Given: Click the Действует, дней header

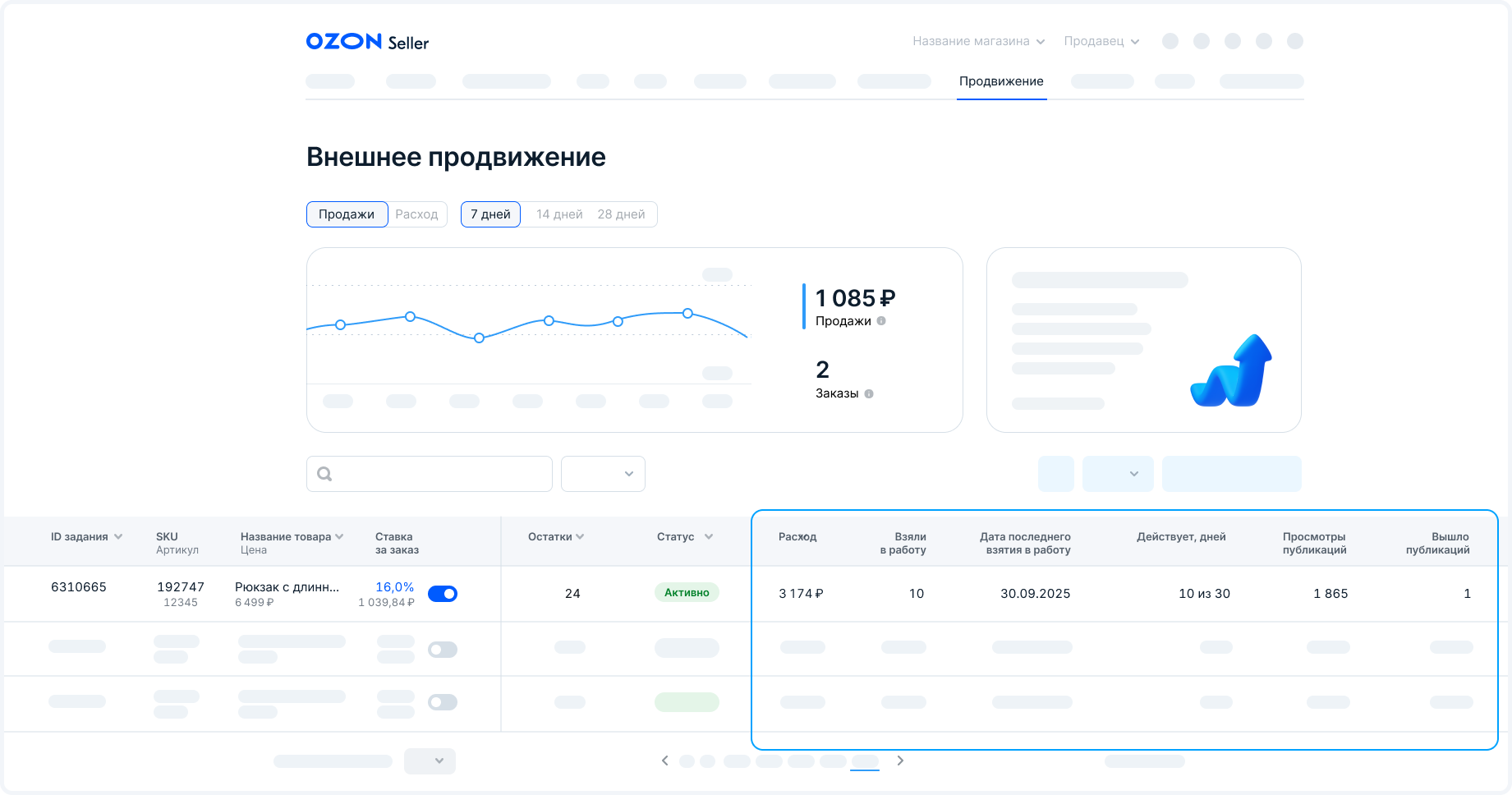Looking at the screenshot, I should pos(1181,536).
